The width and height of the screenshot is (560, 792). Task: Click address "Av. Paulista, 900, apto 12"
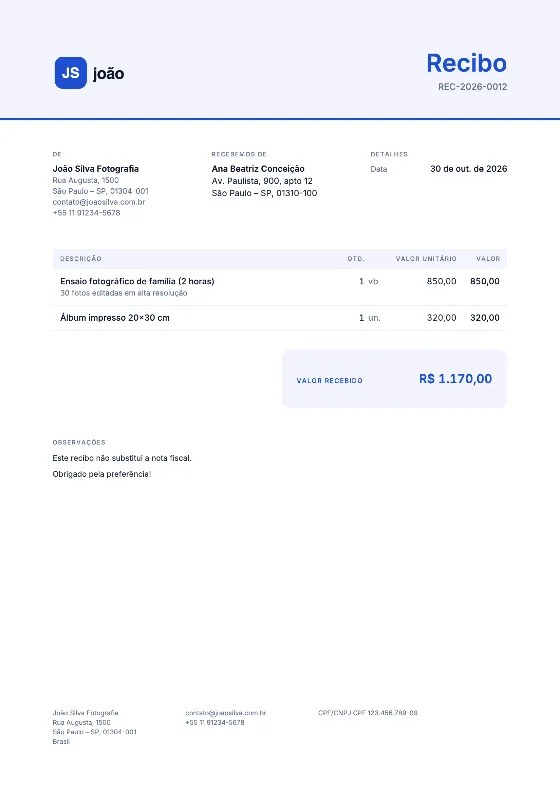[x=262, y=181]
